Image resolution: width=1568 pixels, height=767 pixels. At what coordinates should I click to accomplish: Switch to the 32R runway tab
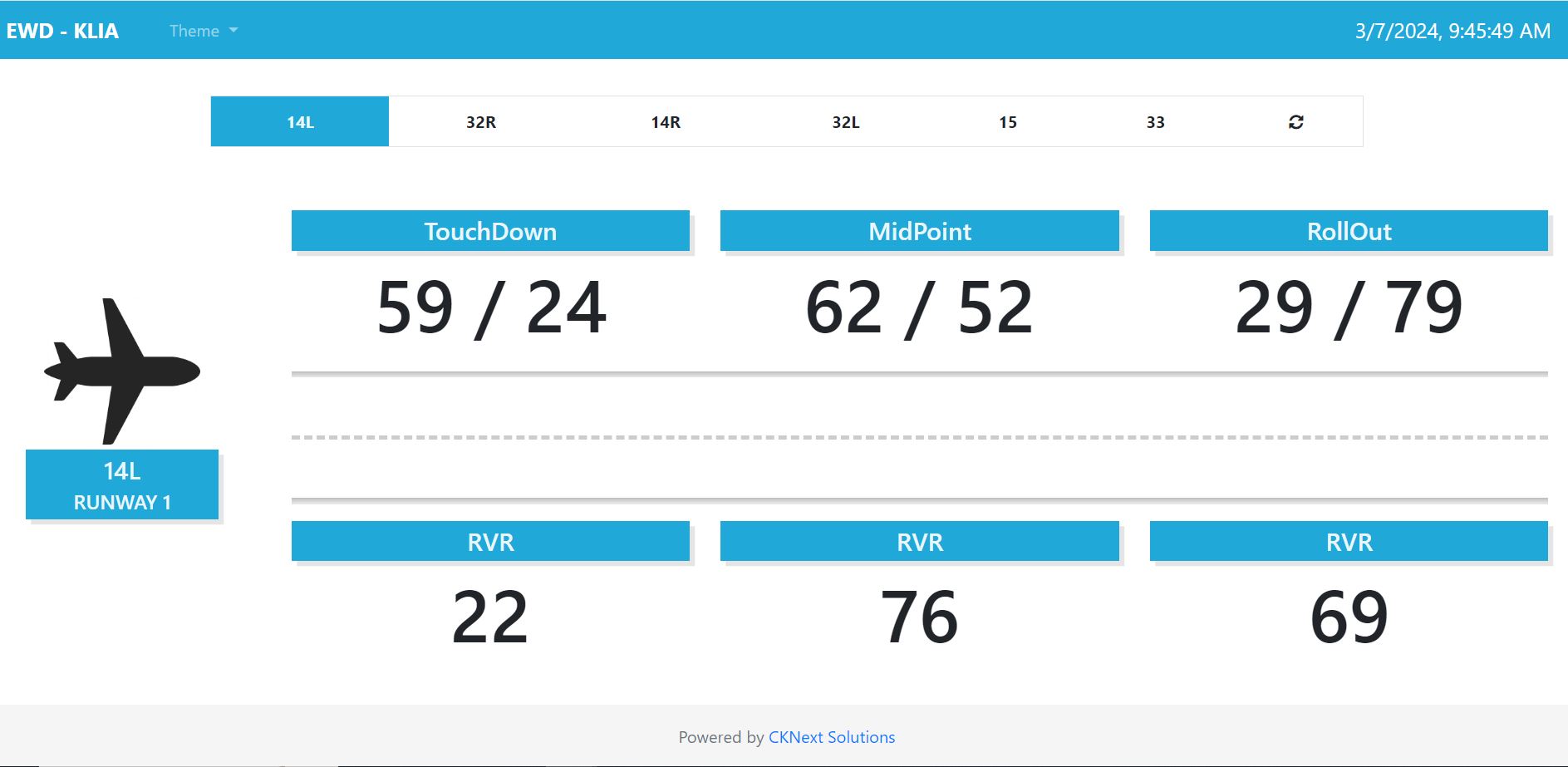(x=480, y=122)
